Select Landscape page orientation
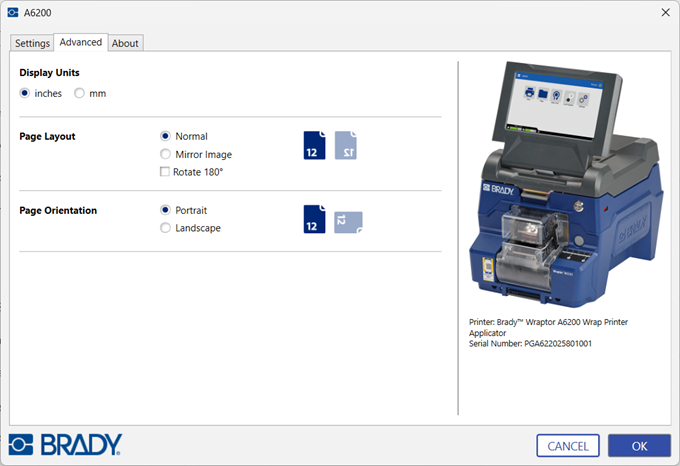The height and width of the screenshot is (466, 680). pyautogui.click(x=166, y=228)
